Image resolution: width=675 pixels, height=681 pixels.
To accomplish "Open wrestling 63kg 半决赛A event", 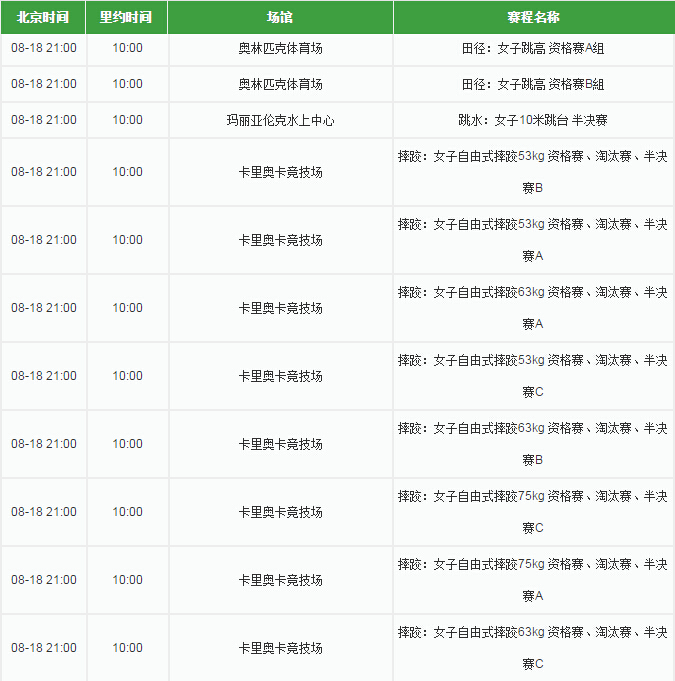I will click(532, 308).
